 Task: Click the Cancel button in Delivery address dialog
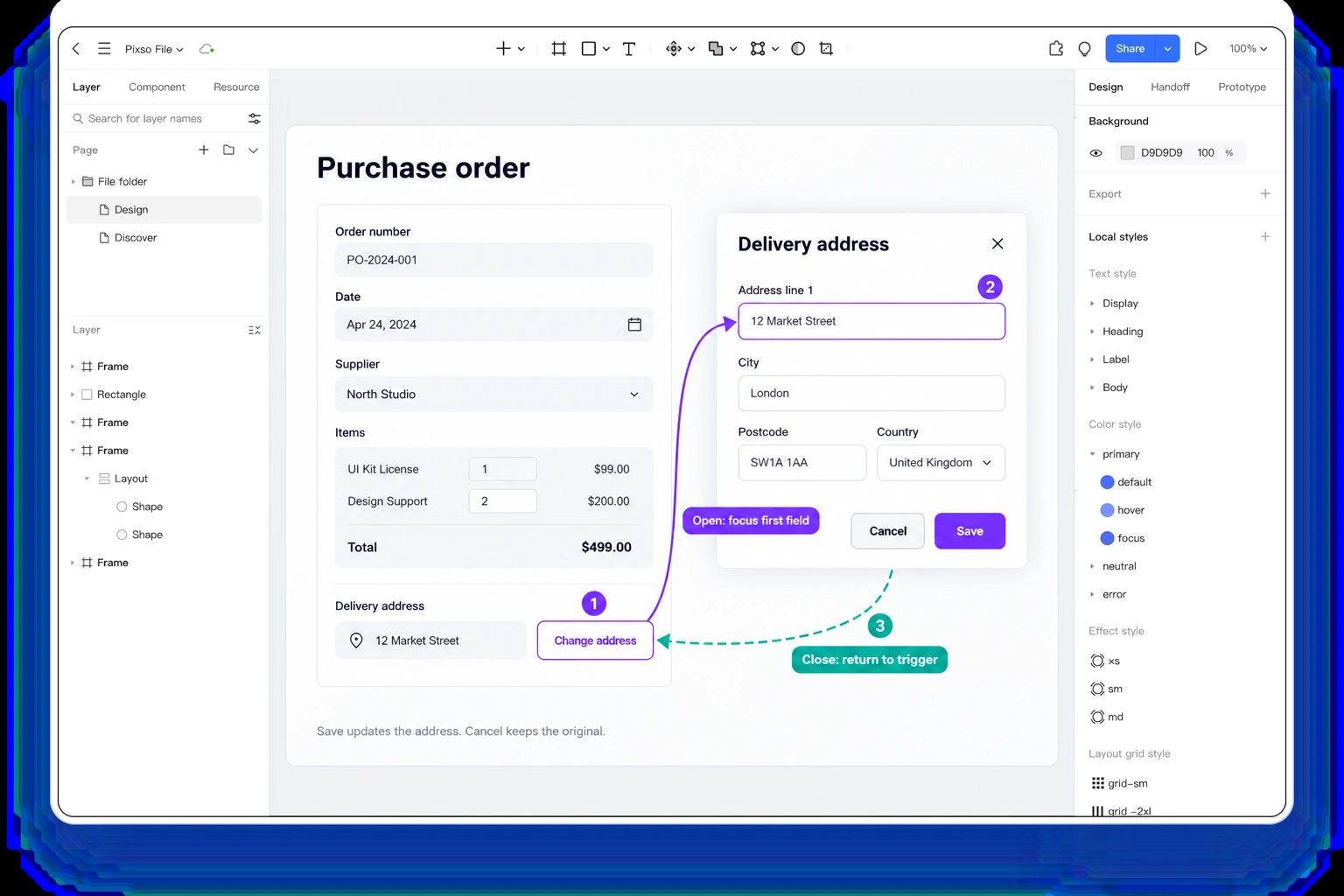pyautogui.click(x=887, y=531)
